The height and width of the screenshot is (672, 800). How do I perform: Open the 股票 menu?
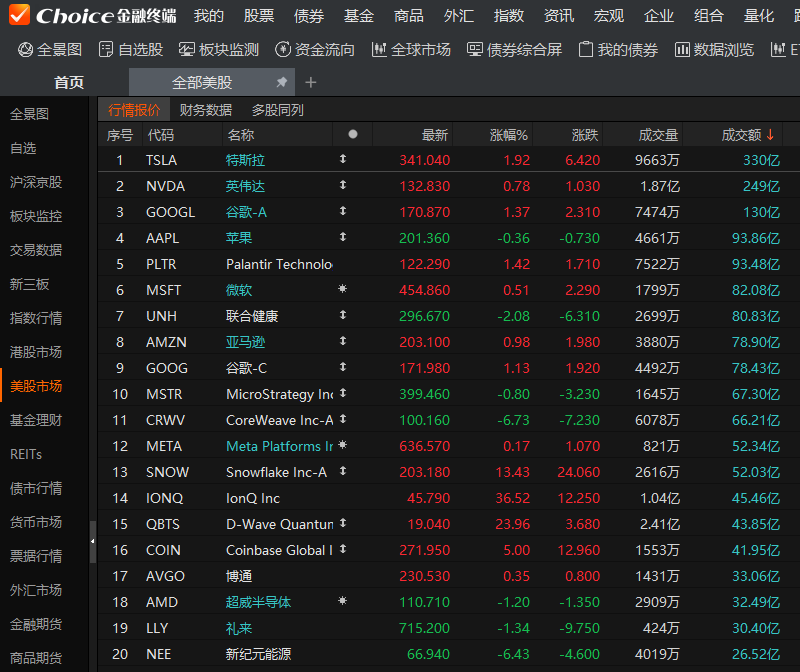coord(259,16)
